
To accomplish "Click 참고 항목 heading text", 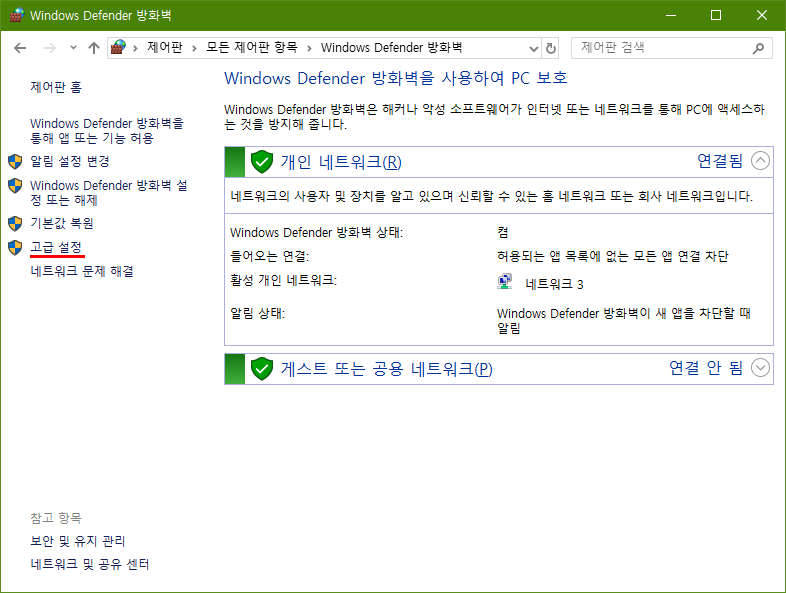I will [56, 518].
